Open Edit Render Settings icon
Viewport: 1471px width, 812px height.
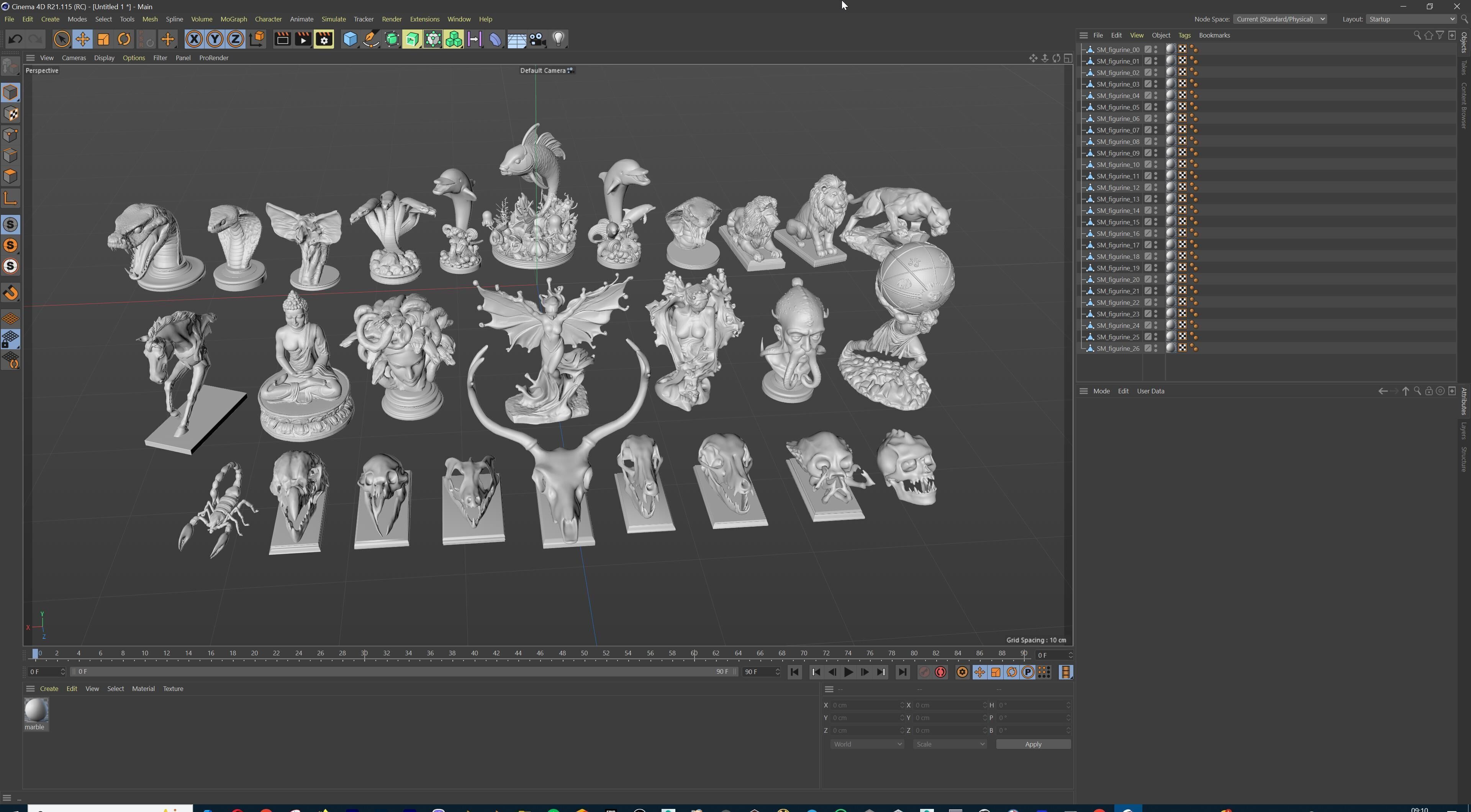point(324,39)
